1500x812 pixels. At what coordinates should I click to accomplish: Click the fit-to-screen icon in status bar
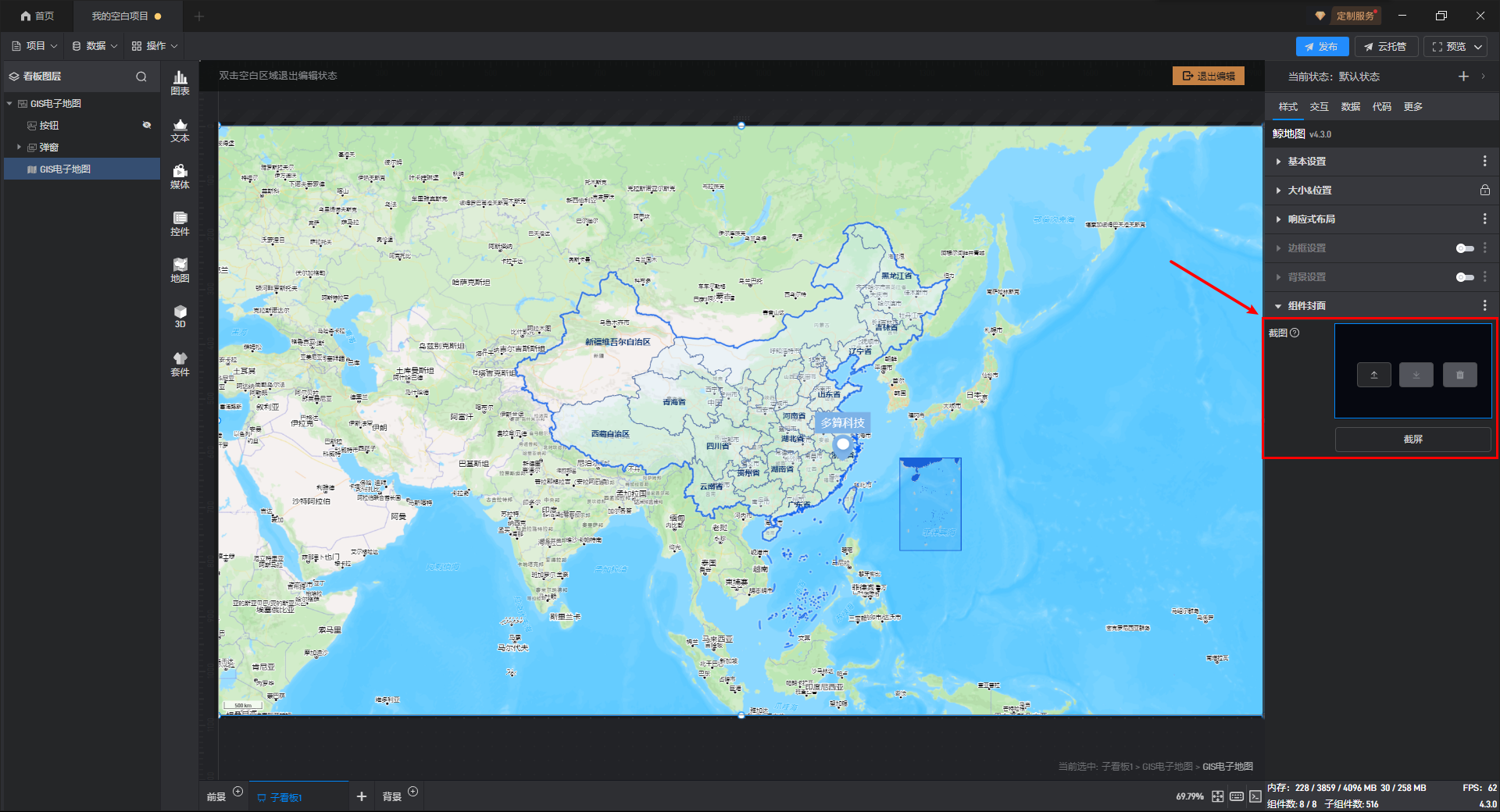click(1218, 796)
